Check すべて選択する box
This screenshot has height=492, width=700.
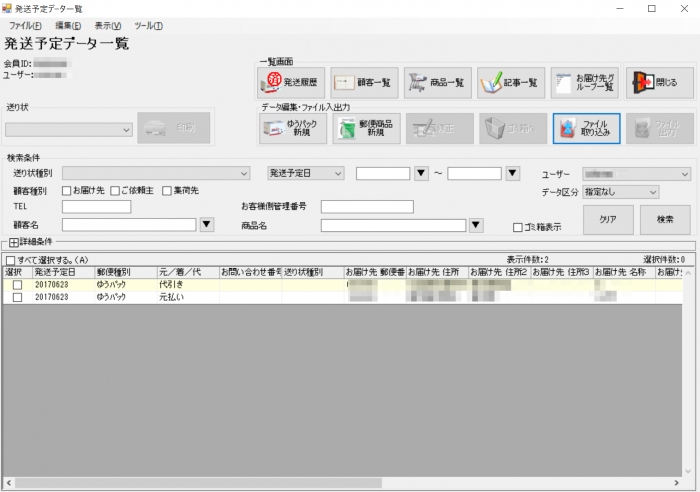[10, 260]
